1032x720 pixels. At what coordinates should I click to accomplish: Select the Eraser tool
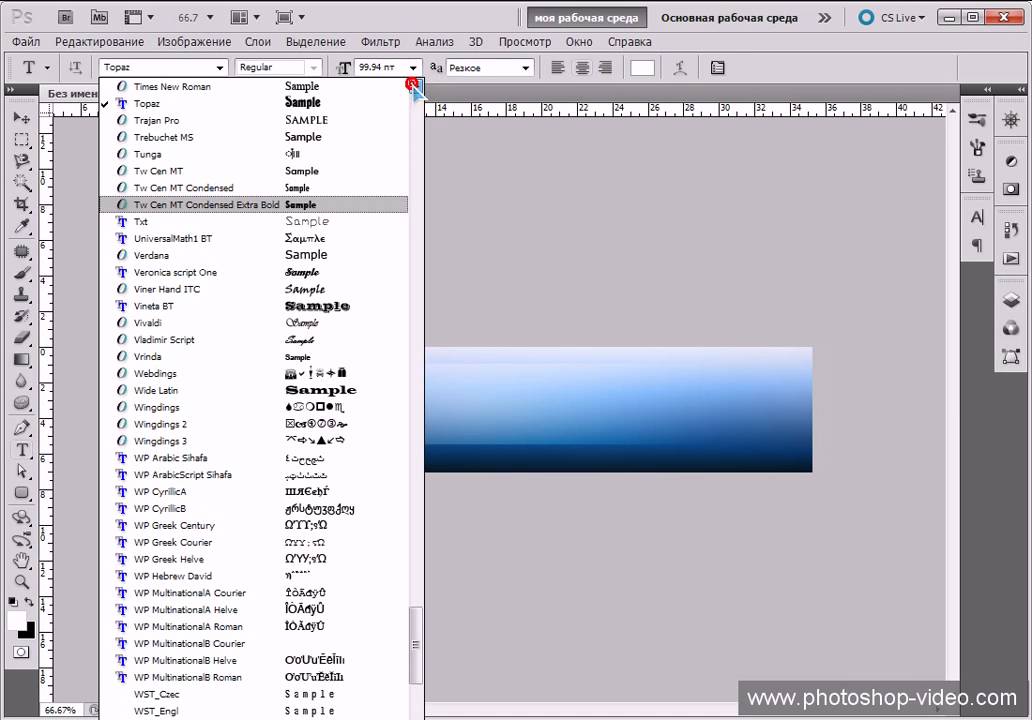[x=22, y=338]
